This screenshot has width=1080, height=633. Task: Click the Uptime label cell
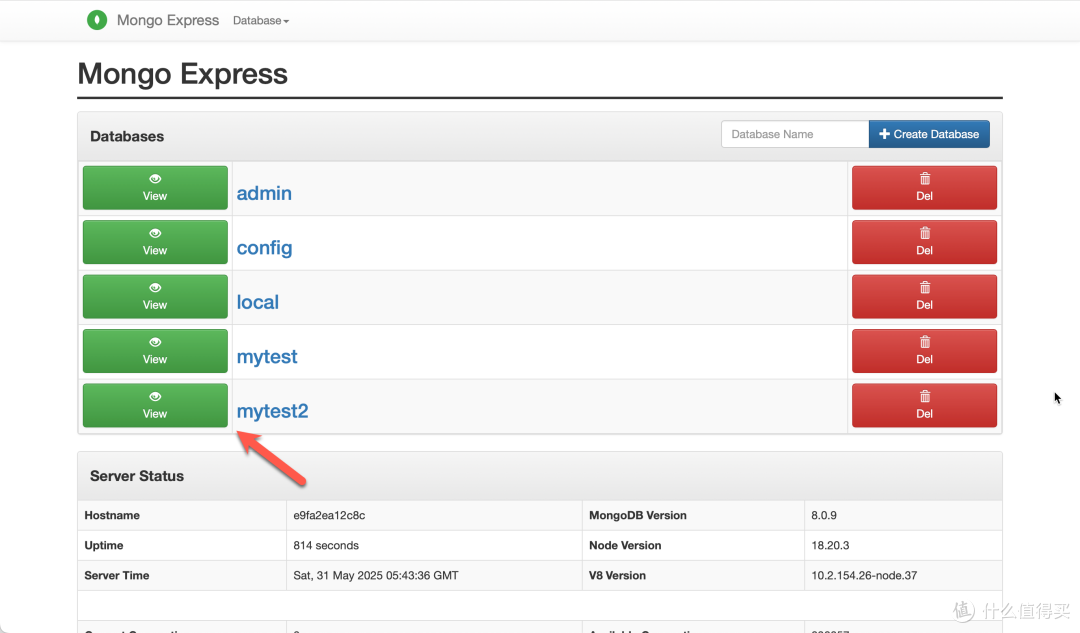coord(182,546)
